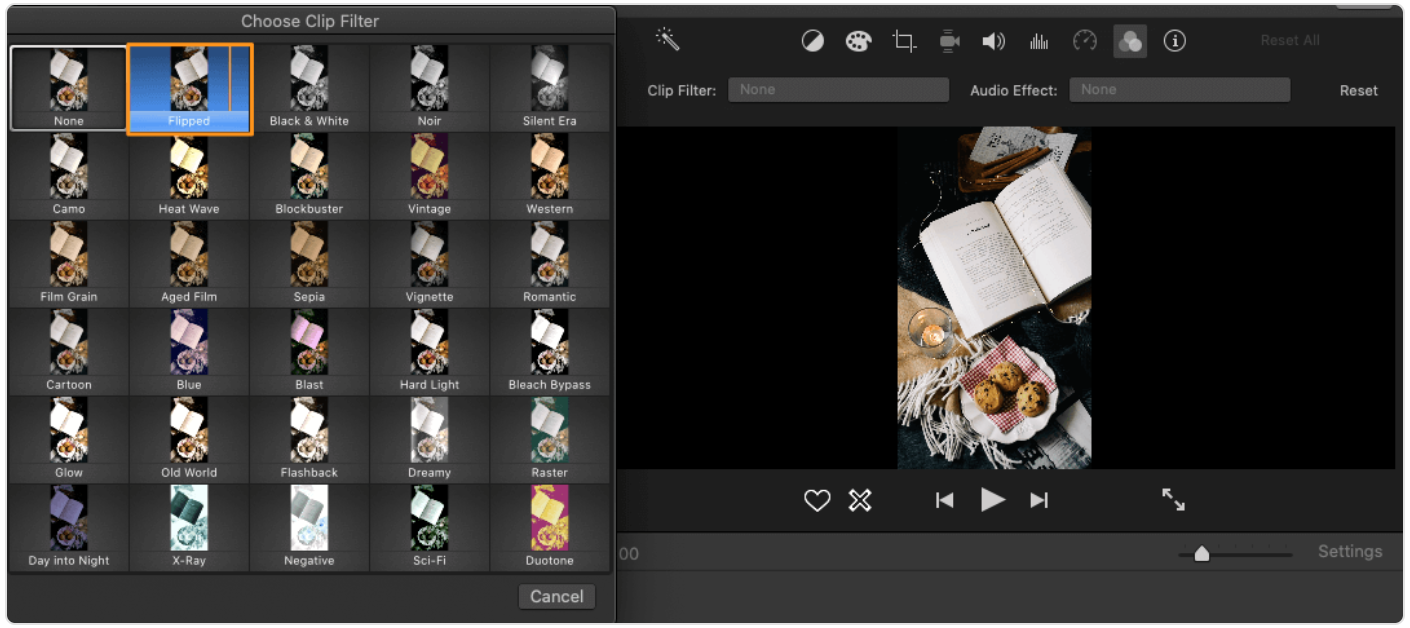Open the video stabilization camera icon
1410x628 pixels.
[949, 41]
